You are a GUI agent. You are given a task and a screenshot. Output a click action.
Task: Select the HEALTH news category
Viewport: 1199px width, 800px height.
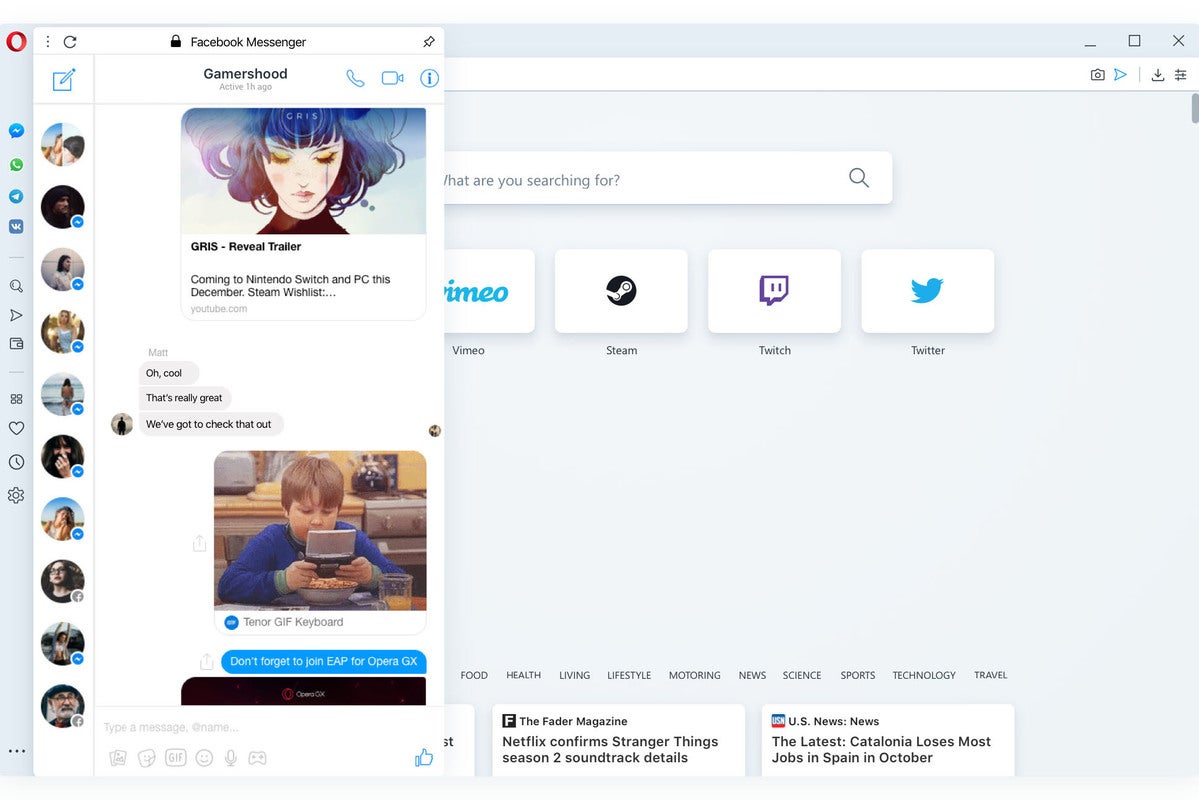tap(523, 675)
